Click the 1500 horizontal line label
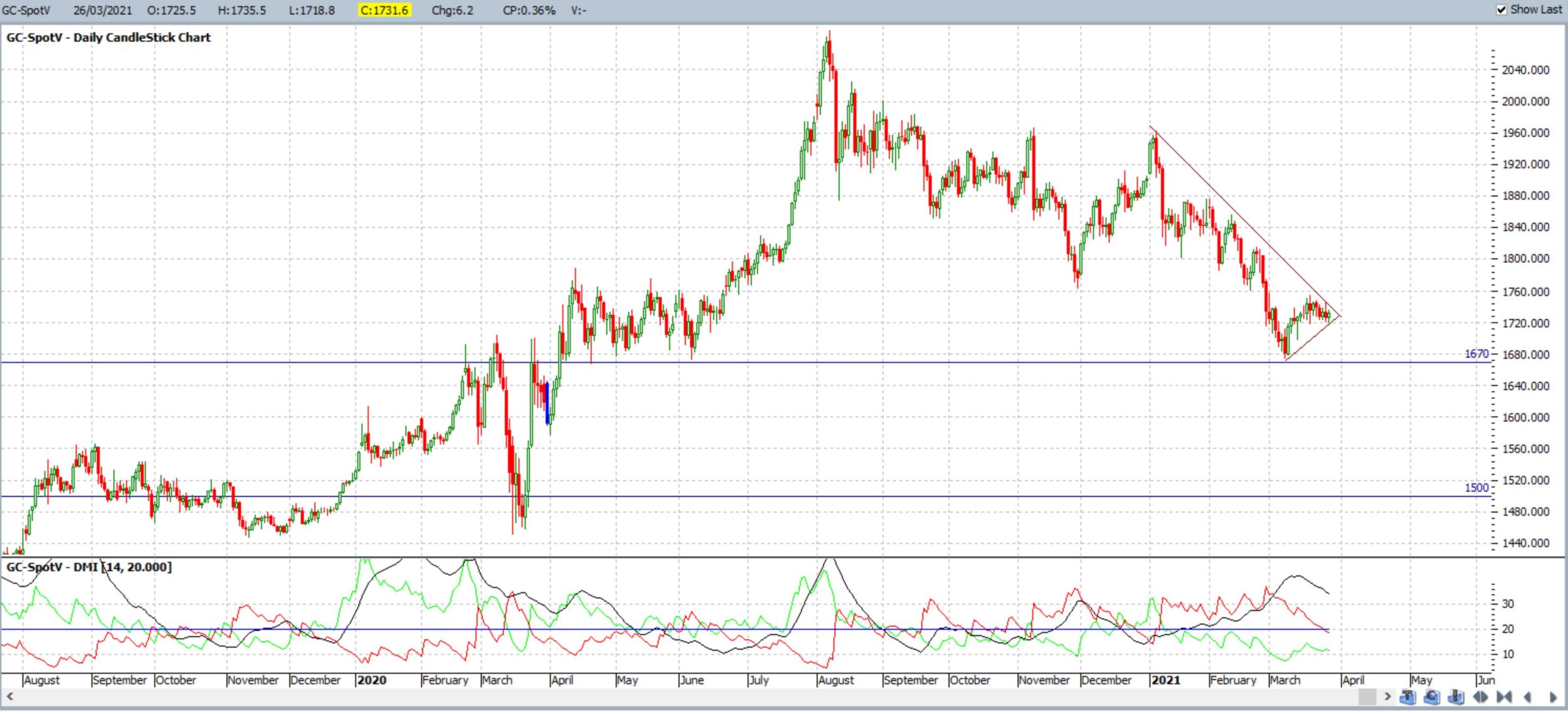The image size is (1568, 714). (x=1476, y=488)
